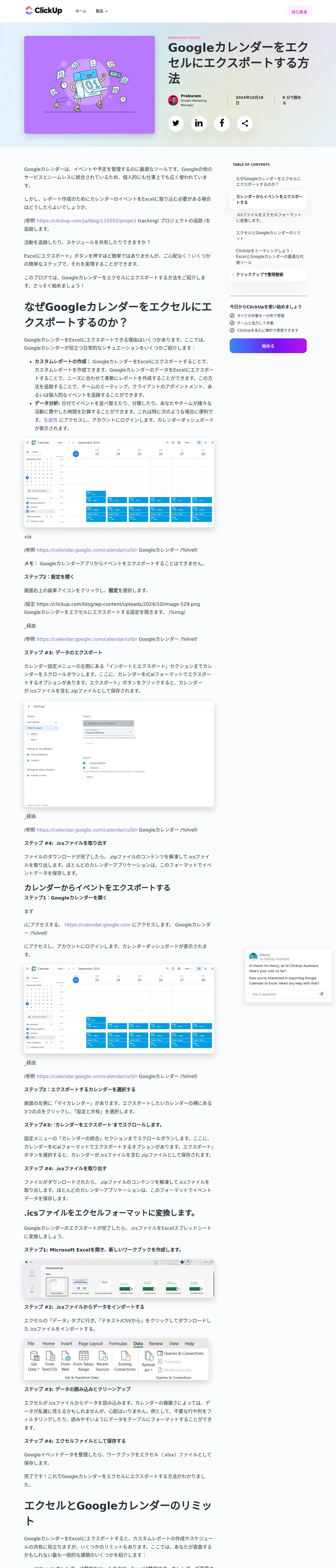
Task: Click Existing Connections in the Excel ribbon image
Action: coord(125,1361)
